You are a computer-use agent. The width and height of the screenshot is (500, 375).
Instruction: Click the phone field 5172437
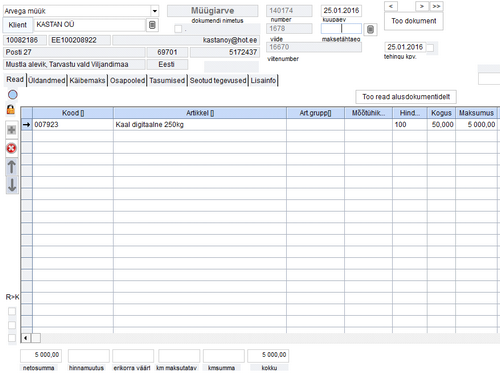[x=225, y=52]
